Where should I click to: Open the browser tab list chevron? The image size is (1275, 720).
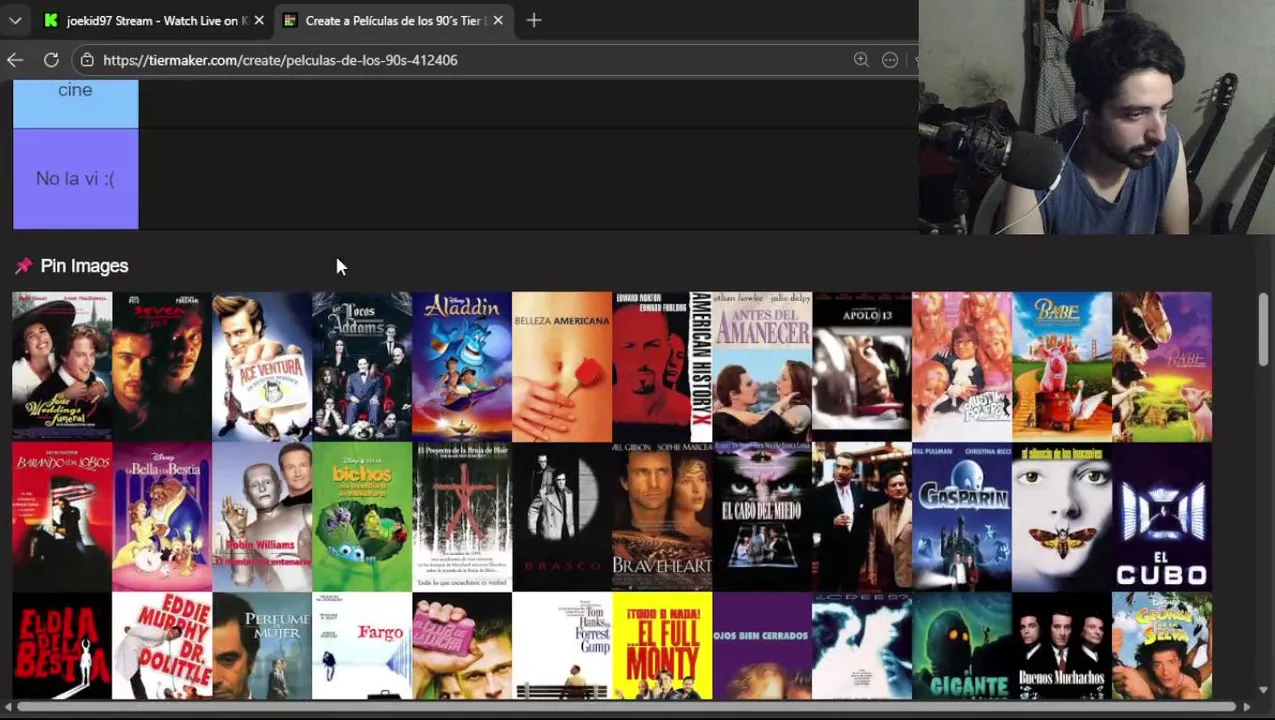click(x=14, y=20)
